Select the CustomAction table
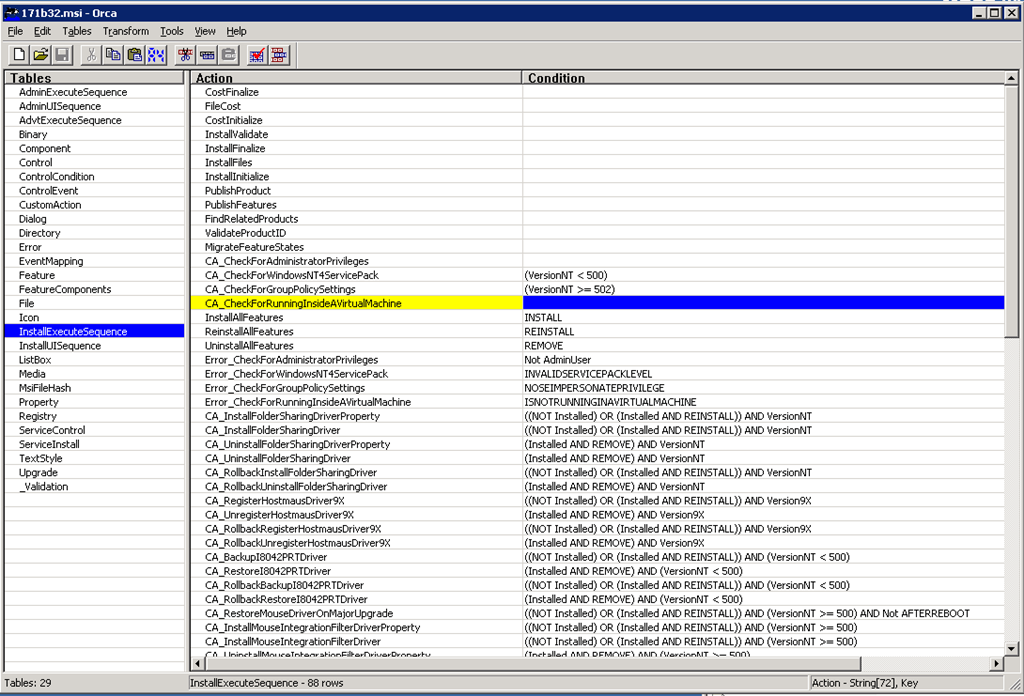Viewport: 1024px width, 696px height. (50, 205)
